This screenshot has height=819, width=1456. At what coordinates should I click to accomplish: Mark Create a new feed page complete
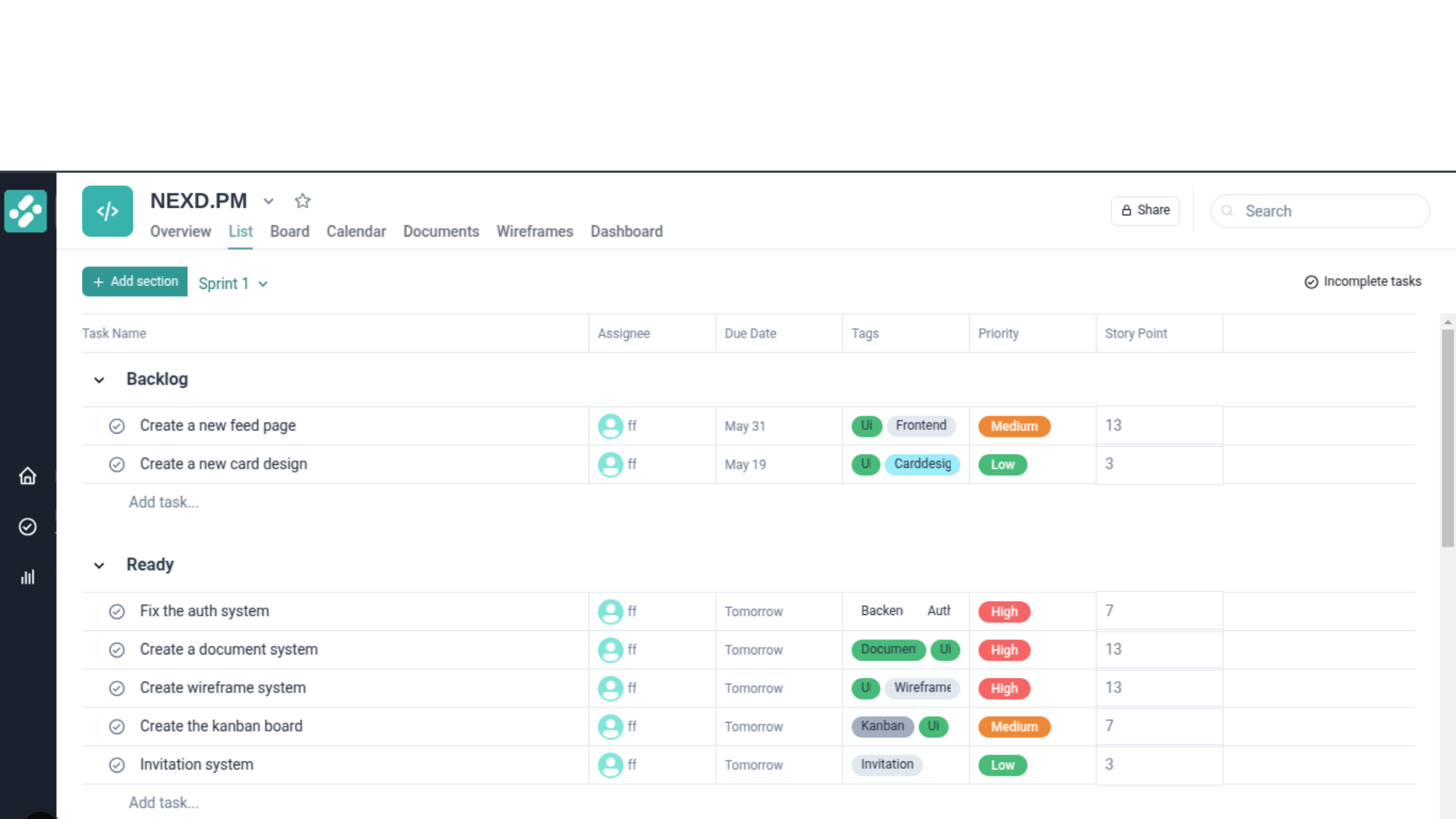[x=117, y=426]
